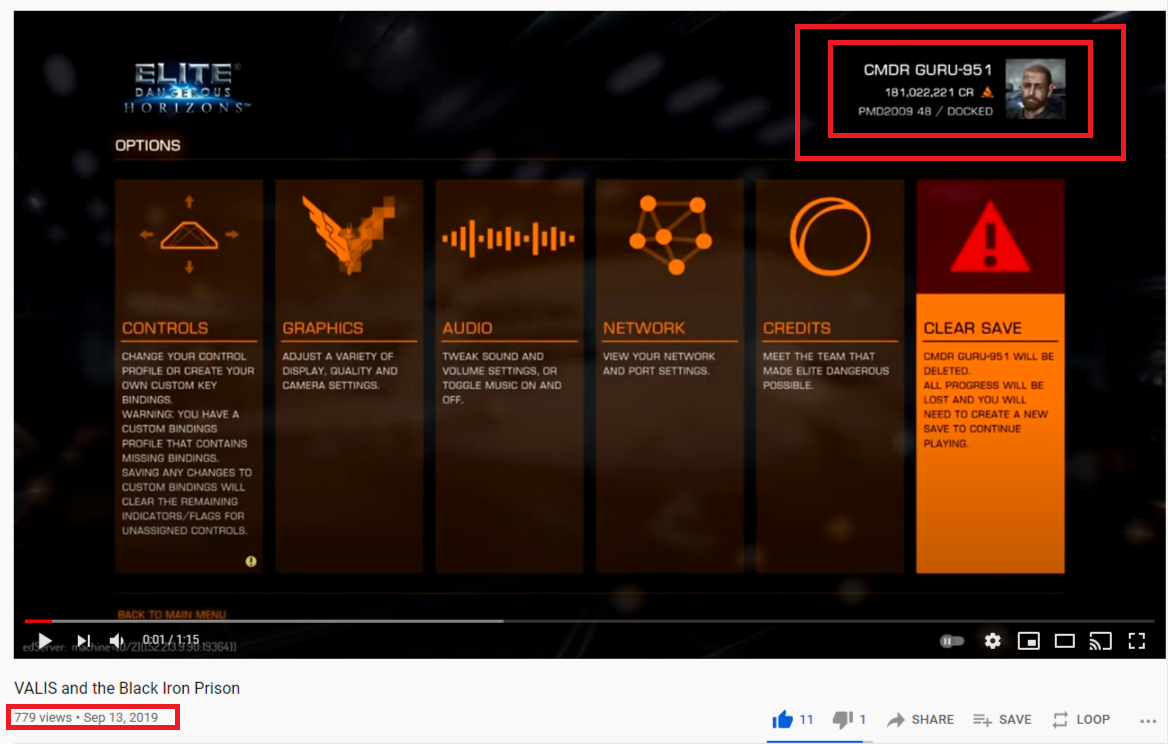
Task: Click the graphics winged emblem icon
Action: tap(349, 234)
